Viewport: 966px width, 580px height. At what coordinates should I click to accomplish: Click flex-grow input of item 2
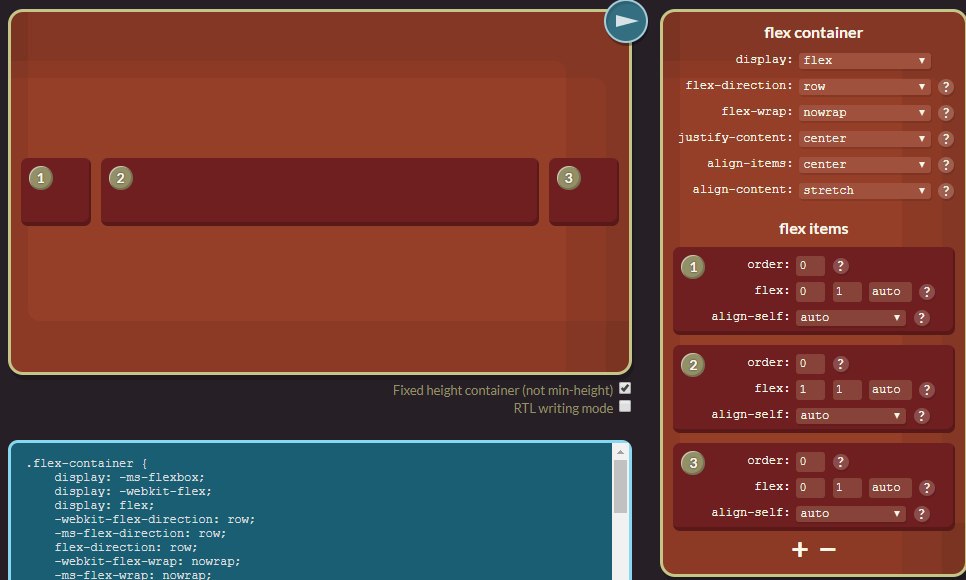810,390
